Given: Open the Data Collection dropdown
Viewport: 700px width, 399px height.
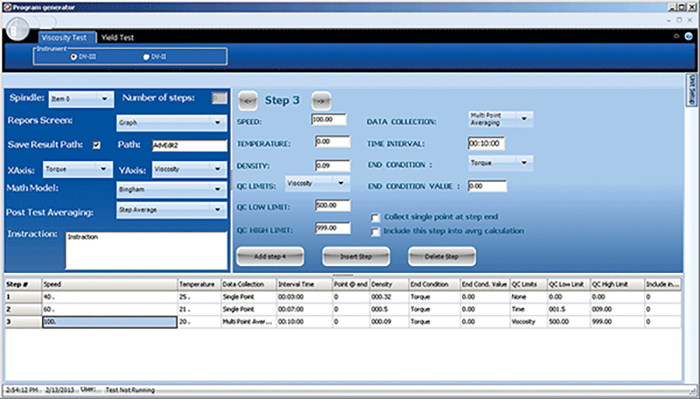Looking at the screenshot, I should point(500,119).
